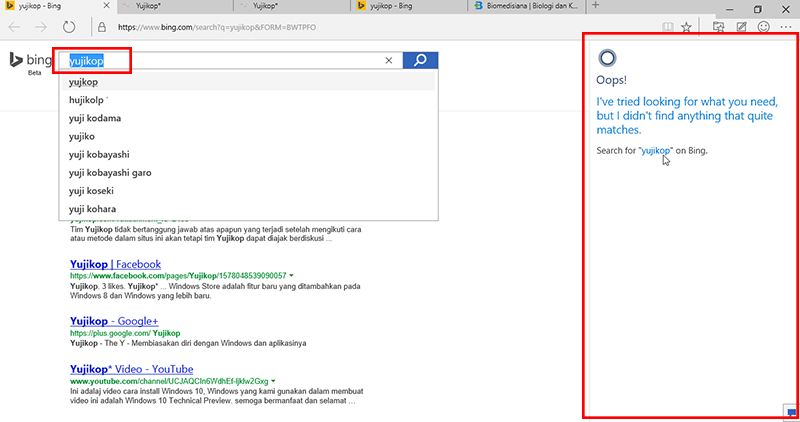Image resolution: width=800 pixels, height=422 pixels.
Task: Pick the plain 'yuji kobayashi' suggestion
Action: click(248, 155)
